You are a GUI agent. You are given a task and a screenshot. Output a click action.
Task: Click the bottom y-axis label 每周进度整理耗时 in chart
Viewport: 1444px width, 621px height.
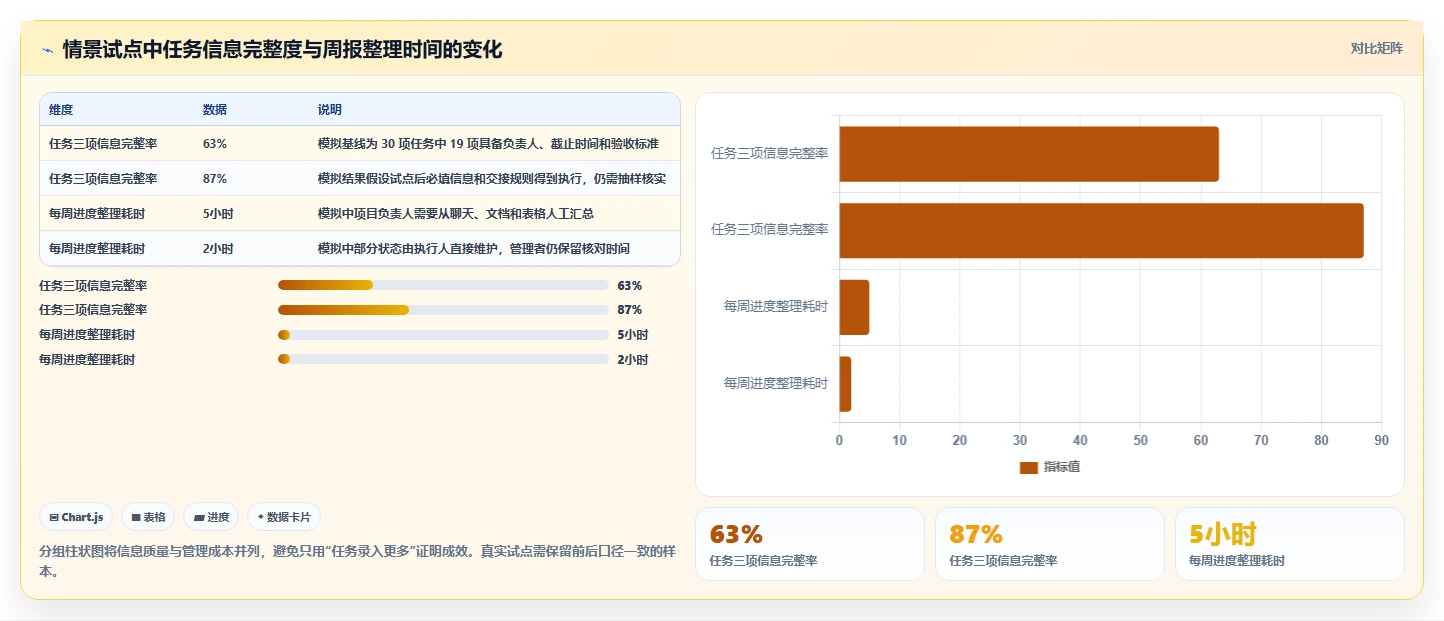776,384
